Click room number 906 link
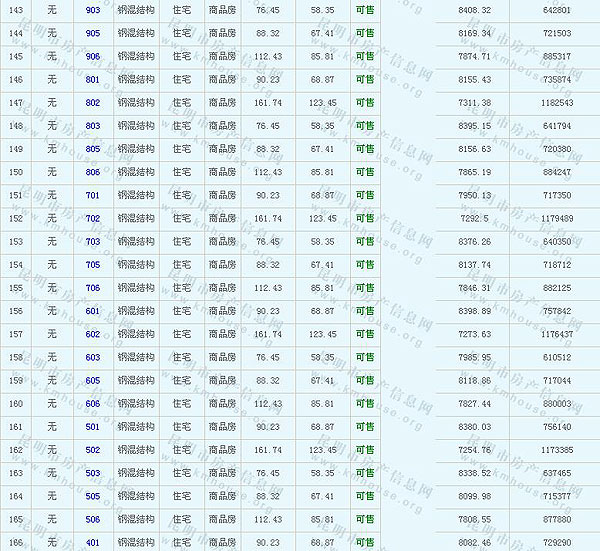Image resolution: width=600 pixels, height=551 pixels. (93, 56)
